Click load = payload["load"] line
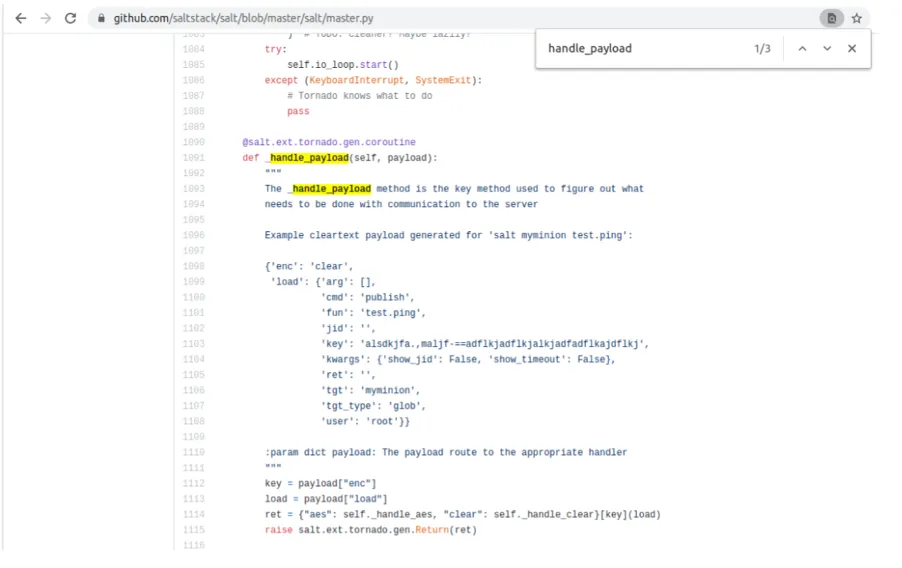 coord(326,499)
